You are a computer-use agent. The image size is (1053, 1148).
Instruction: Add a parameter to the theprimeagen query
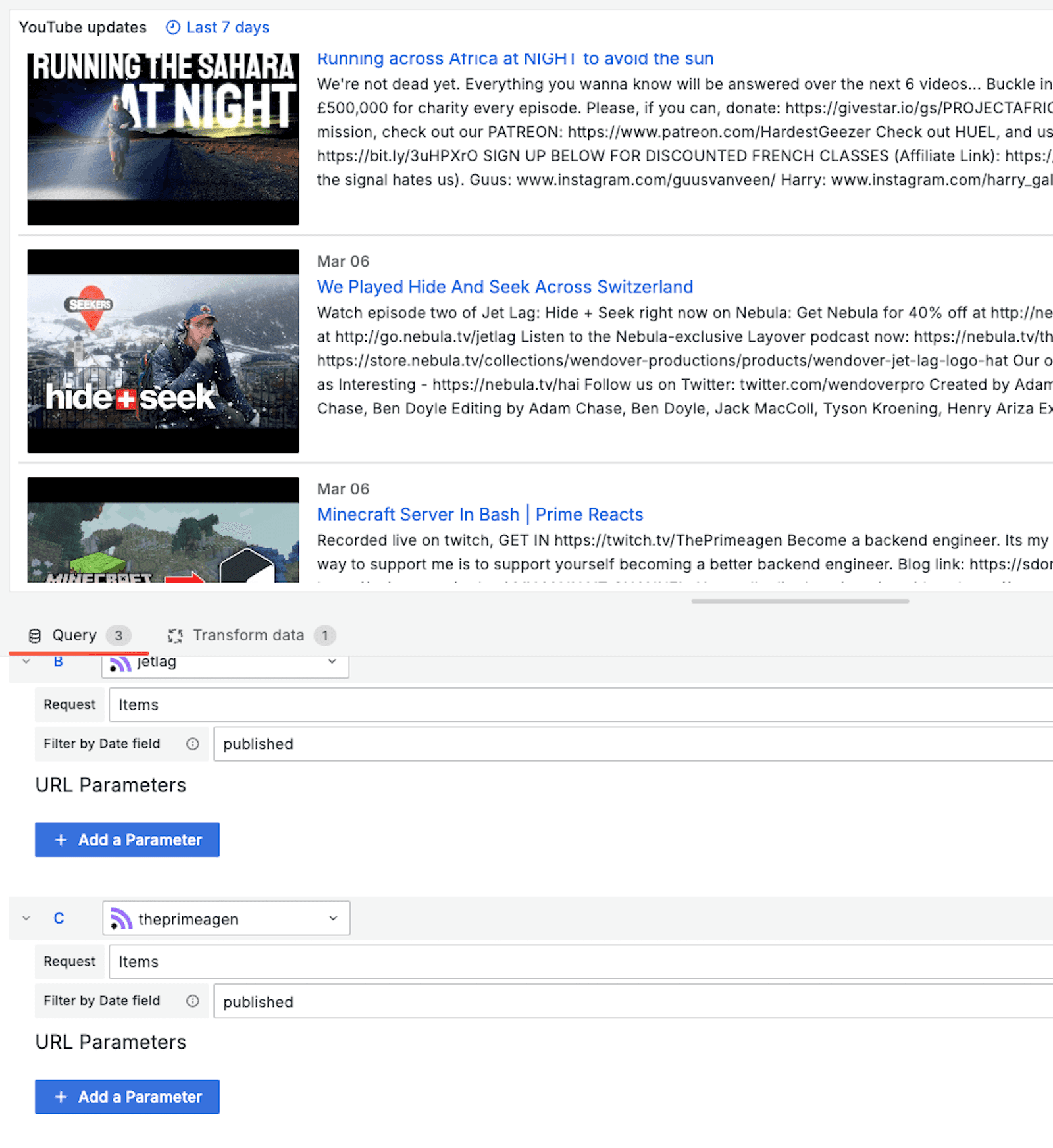click(127, 1097)
